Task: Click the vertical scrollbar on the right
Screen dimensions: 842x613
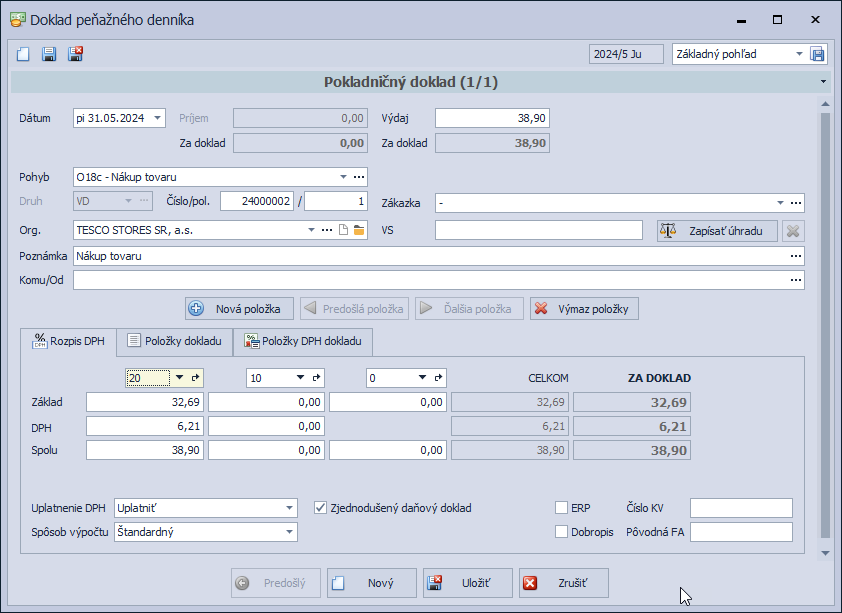Action: click(x=824, y=320)
